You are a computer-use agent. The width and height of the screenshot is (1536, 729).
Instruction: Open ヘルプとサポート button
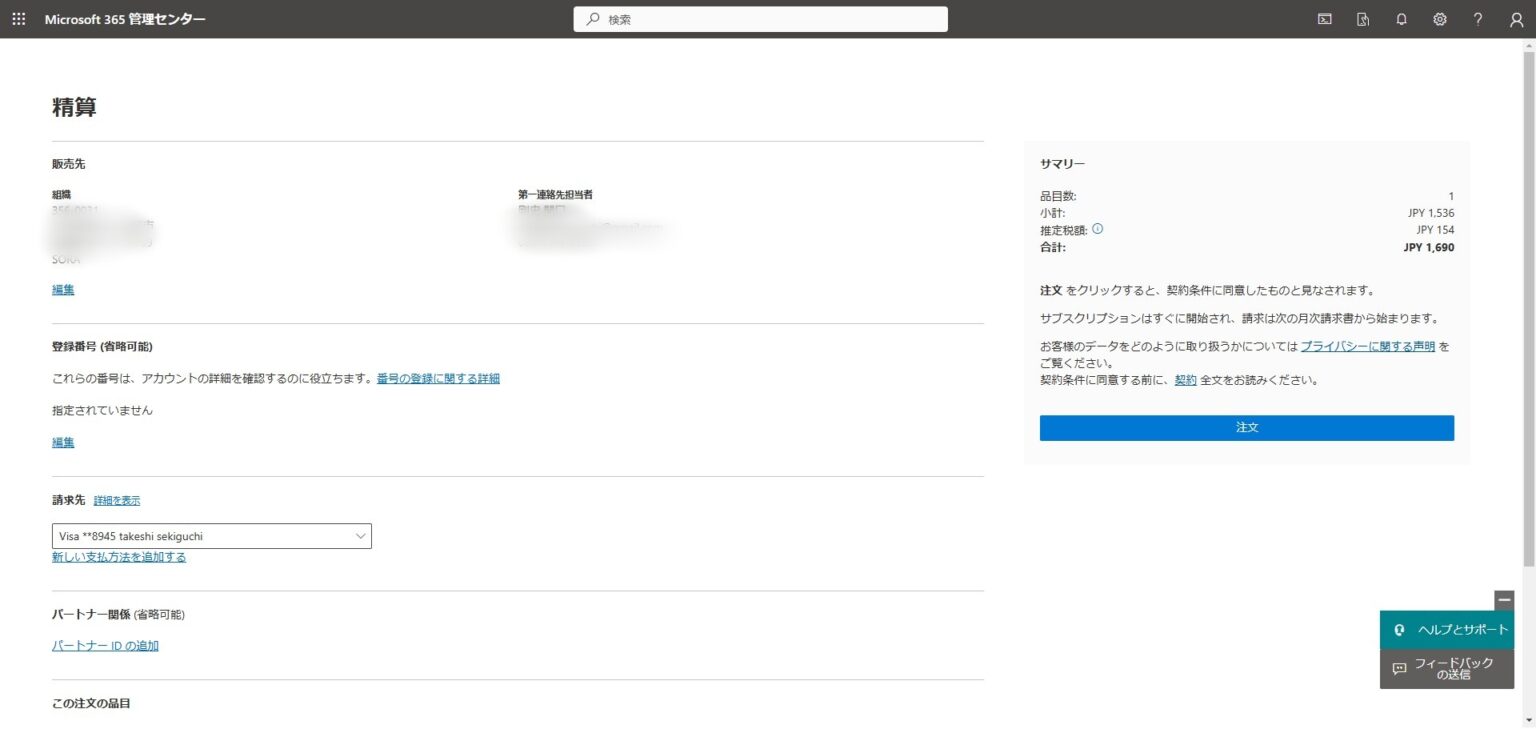[x=1447, y=630]
